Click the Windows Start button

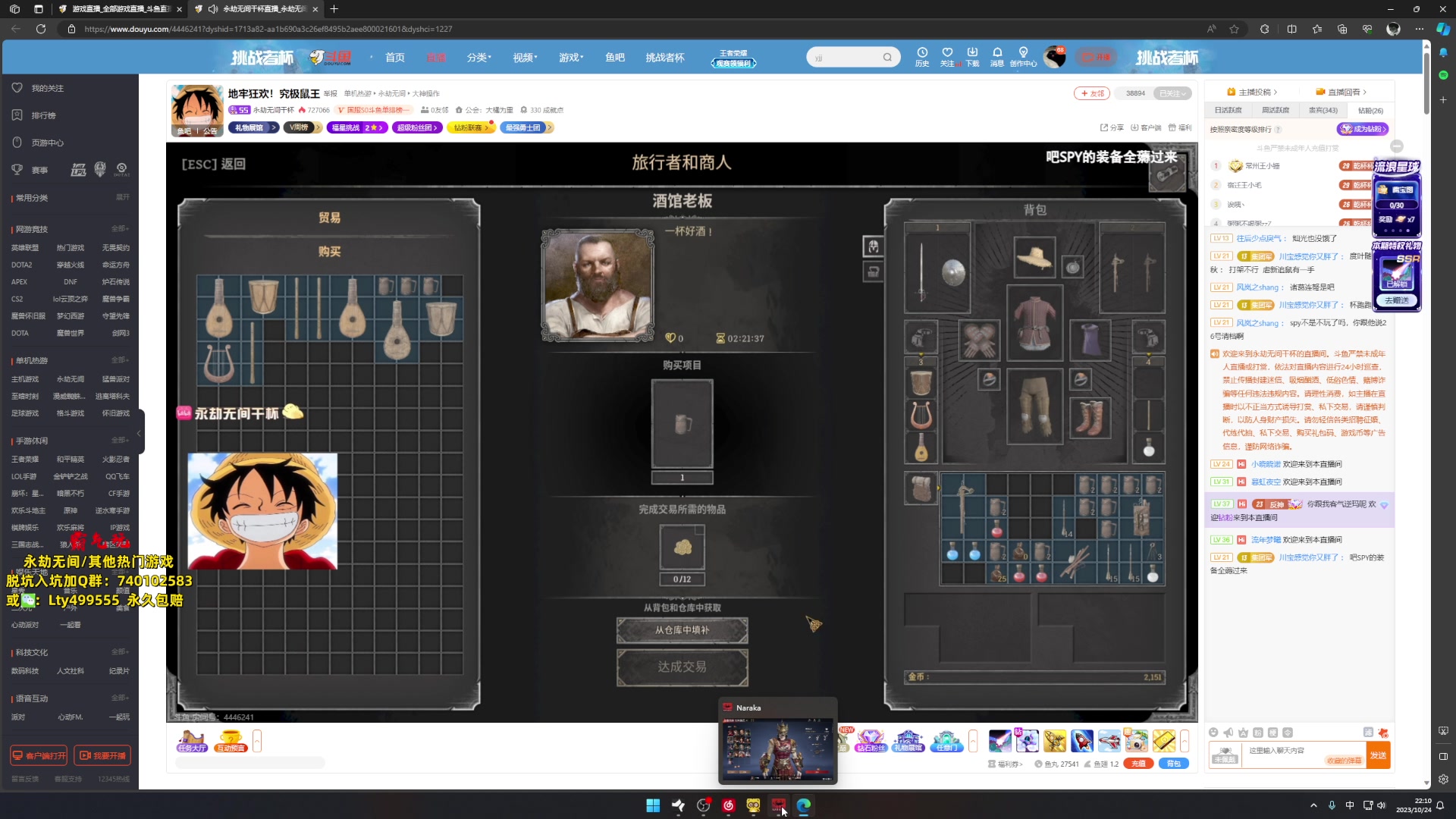click(x=653, y=805)
